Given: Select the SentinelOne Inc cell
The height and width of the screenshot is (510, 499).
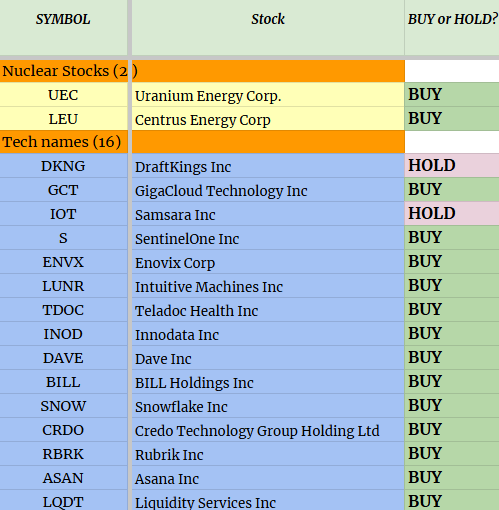Looking at the screenshot, I should point(268,238).
